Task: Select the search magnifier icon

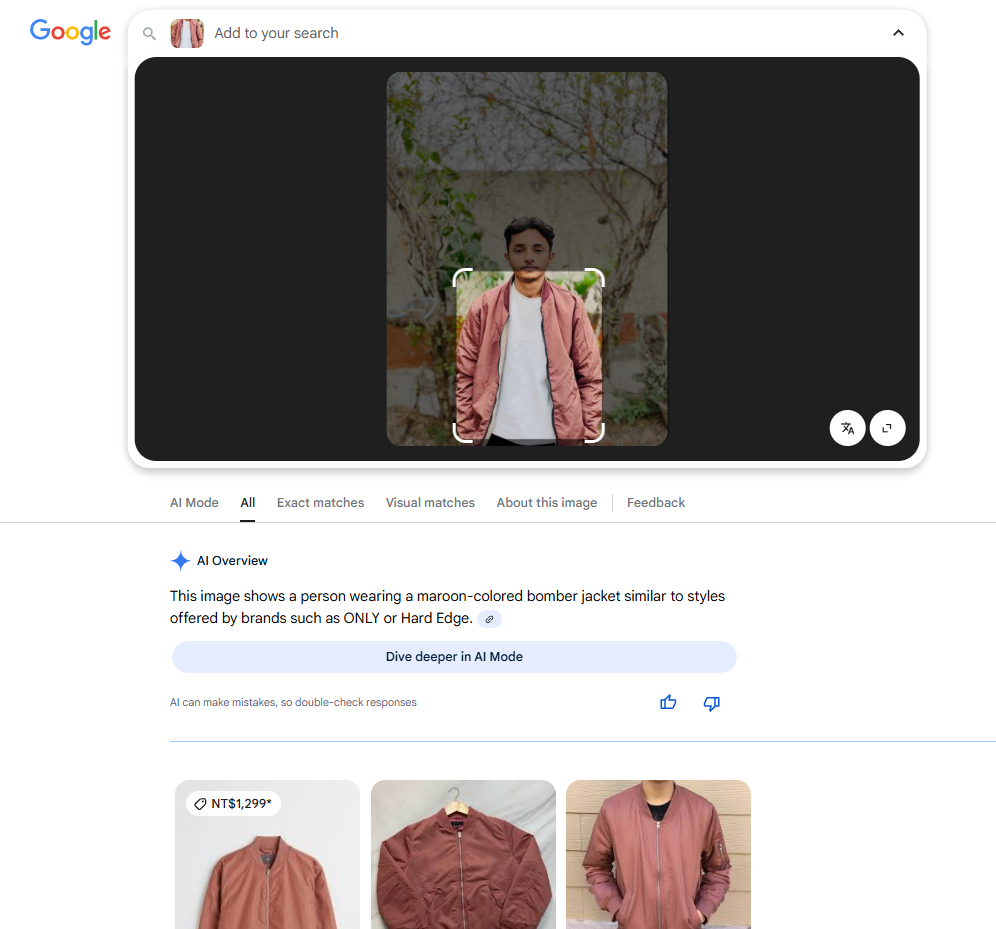Action: tap(149, 33)
